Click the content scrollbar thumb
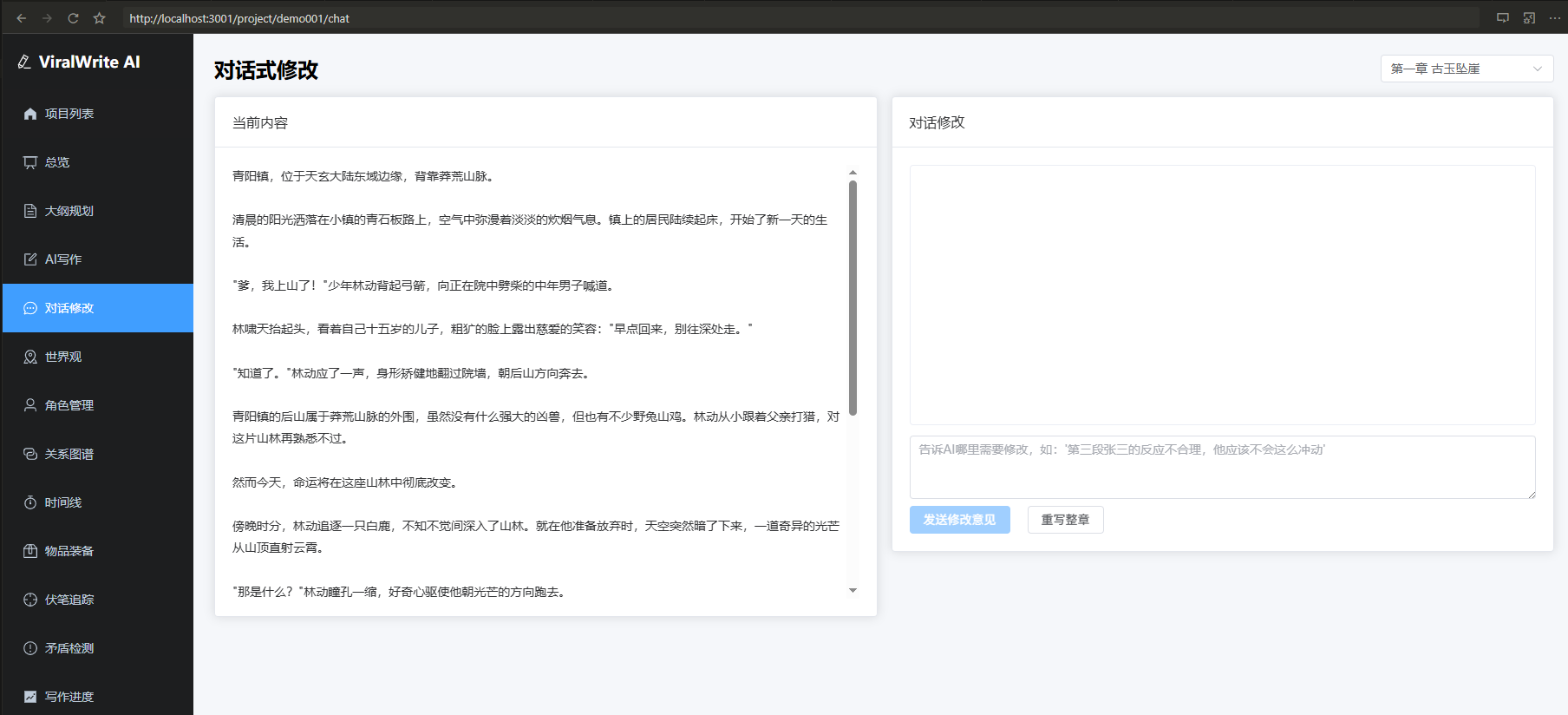Screen dimensions: 1568x715 (x=853, y=298)
